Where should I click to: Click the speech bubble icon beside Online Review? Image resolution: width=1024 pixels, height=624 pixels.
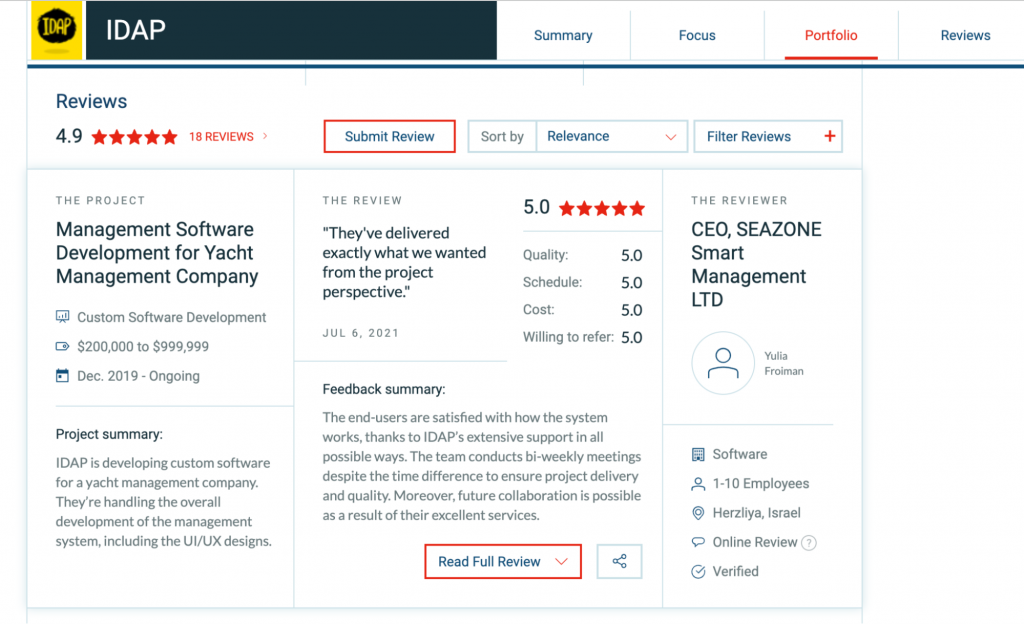698,542
